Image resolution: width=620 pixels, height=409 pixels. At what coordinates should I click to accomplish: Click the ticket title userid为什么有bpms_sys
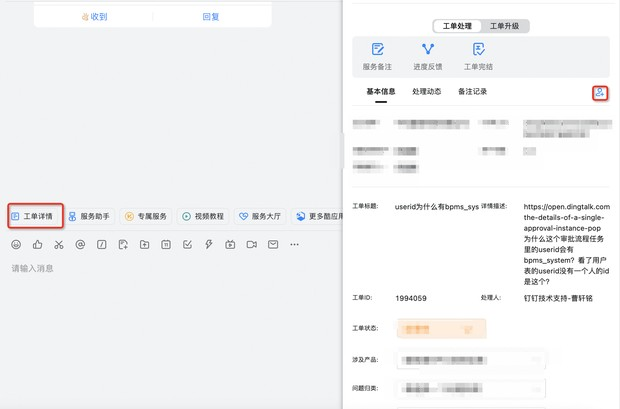pyautogui.click(x=437, y=206)
